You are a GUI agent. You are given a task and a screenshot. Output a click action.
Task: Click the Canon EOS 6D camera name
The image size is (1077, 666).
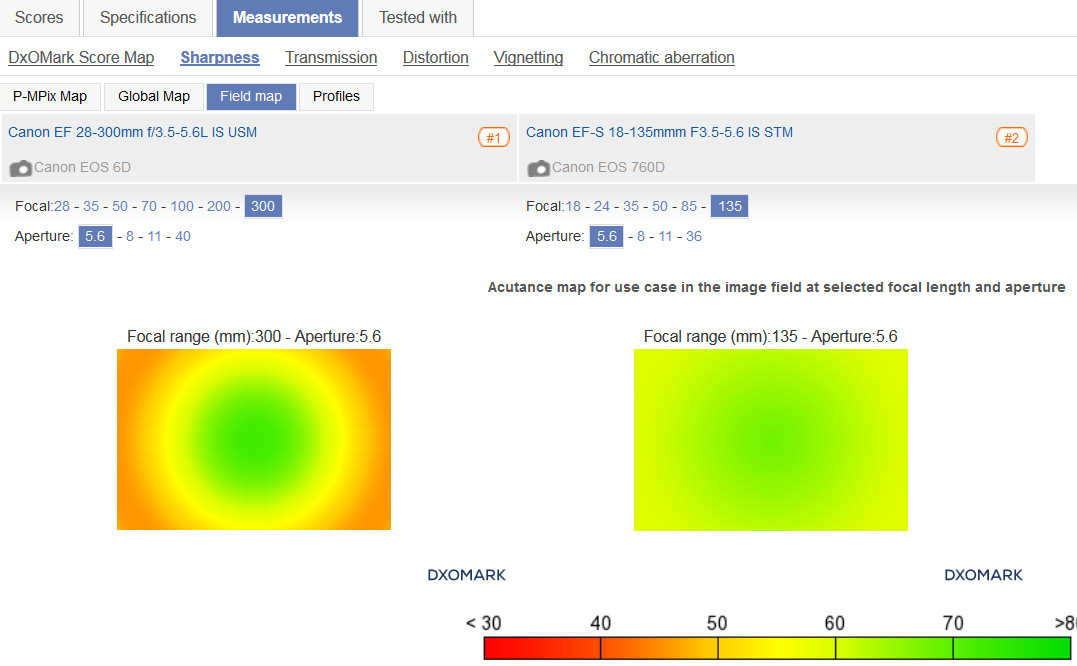(82, 168)
